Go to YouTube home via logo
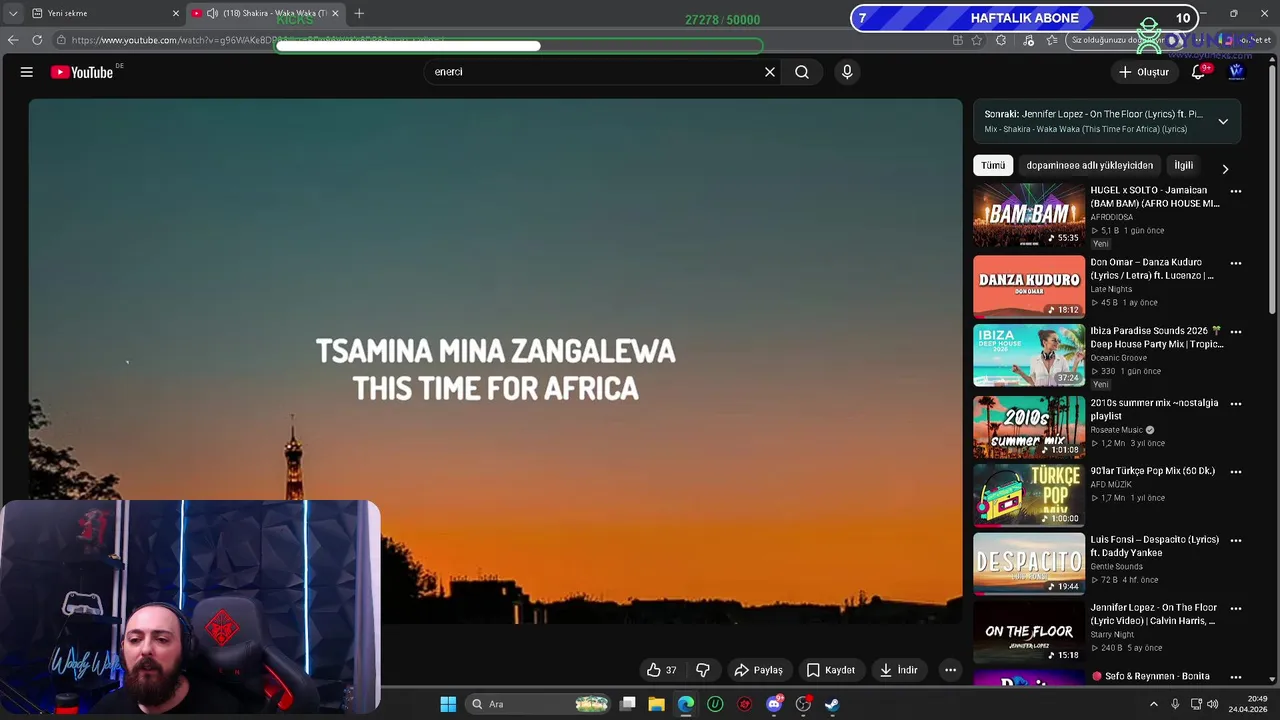This screenshot has height=720, width=1280. 82,72
